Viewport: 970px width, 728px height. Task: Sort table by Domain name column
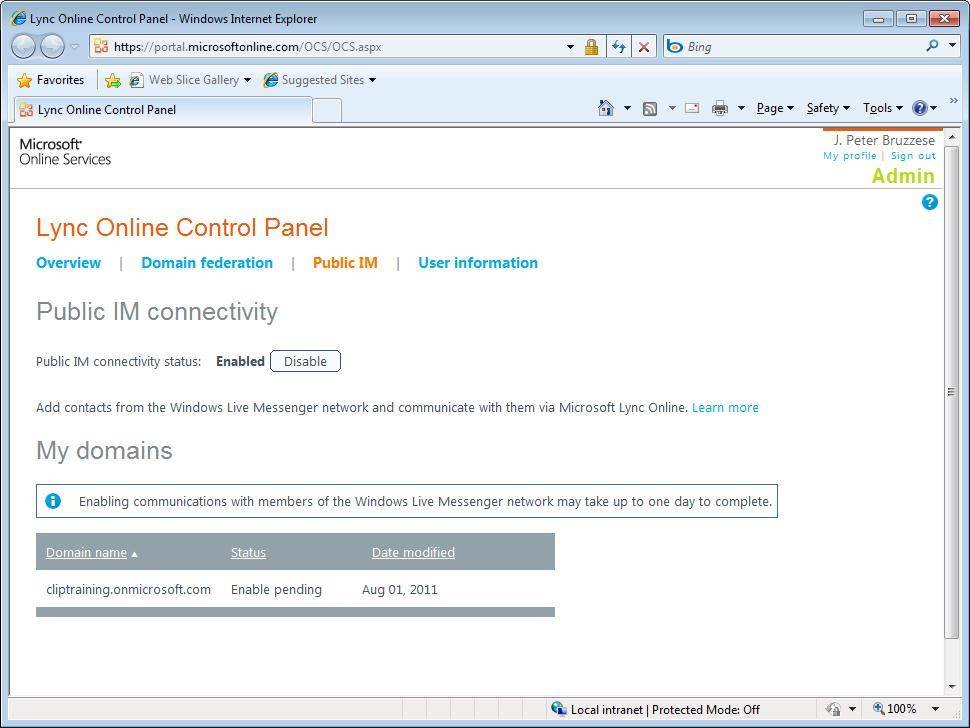(86, 552)
